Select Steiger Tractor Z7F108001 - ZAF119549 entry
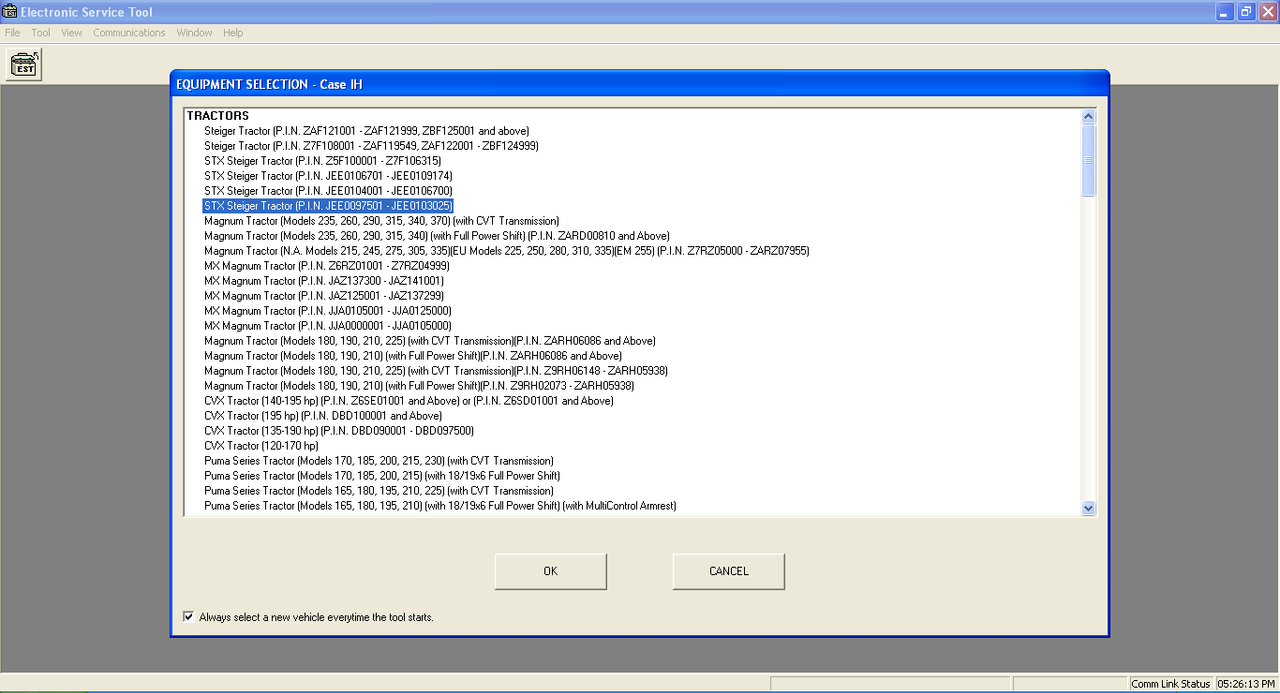1280x693 pixels. (x=371, y=146)
